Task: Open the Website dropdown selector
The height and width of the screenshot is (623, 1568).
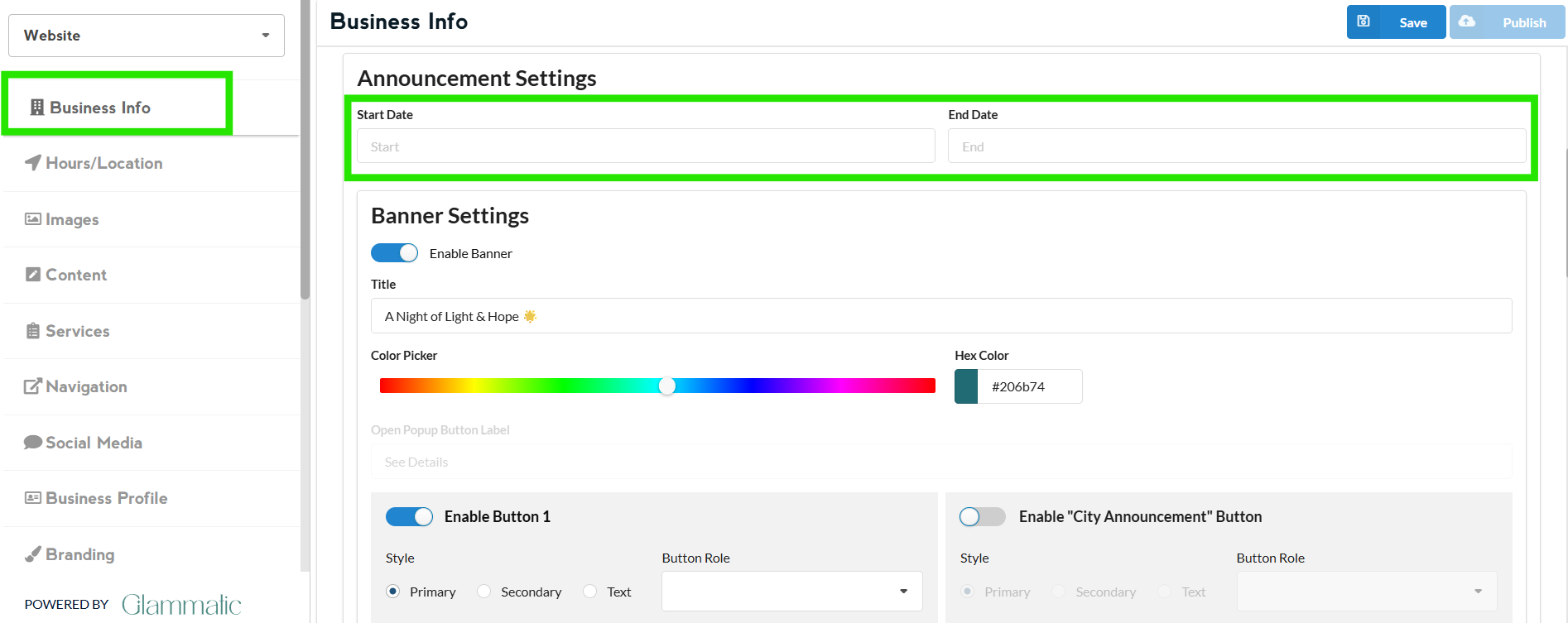Action: 147,36
